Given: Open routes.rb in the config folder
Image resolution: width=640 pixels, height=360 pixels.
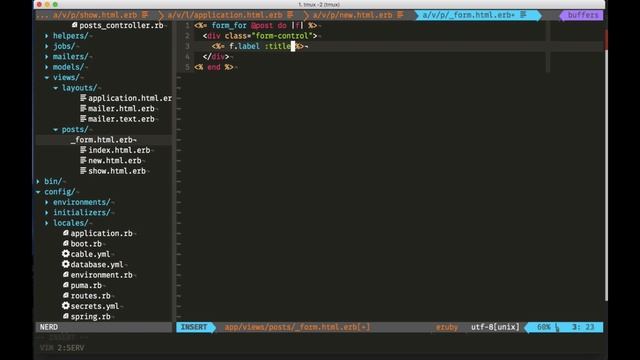Looking at the screenshot, I should (x=90, y=296).
